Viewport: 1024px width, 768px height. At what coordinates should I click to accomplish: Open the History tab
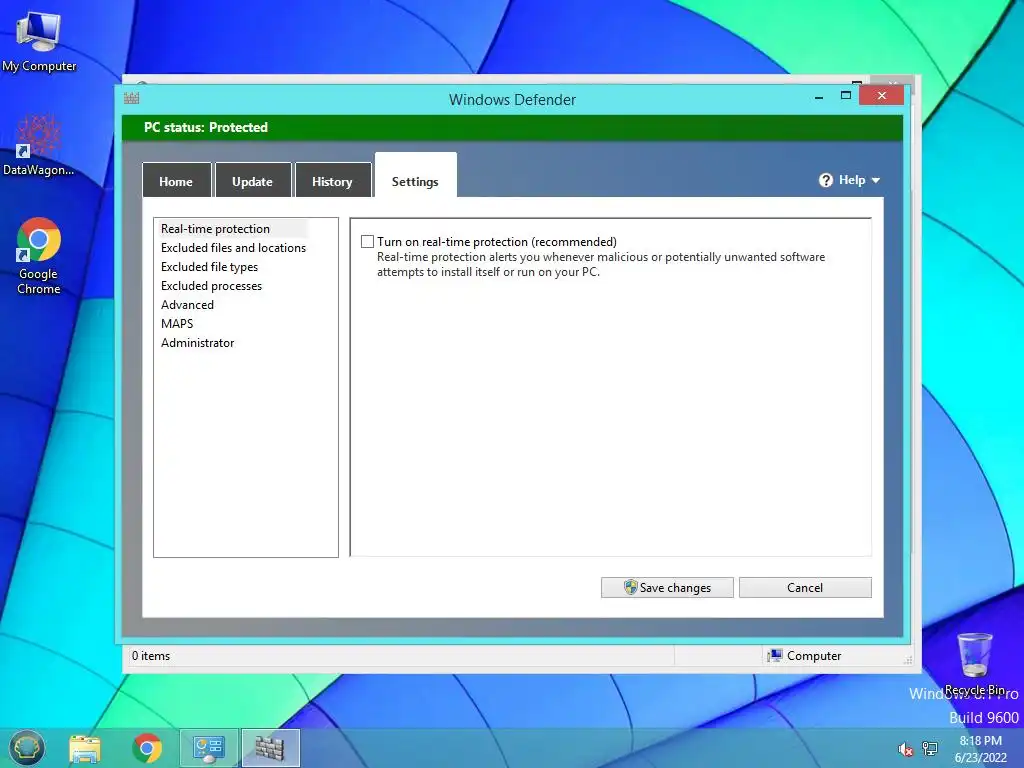(332, 182)
